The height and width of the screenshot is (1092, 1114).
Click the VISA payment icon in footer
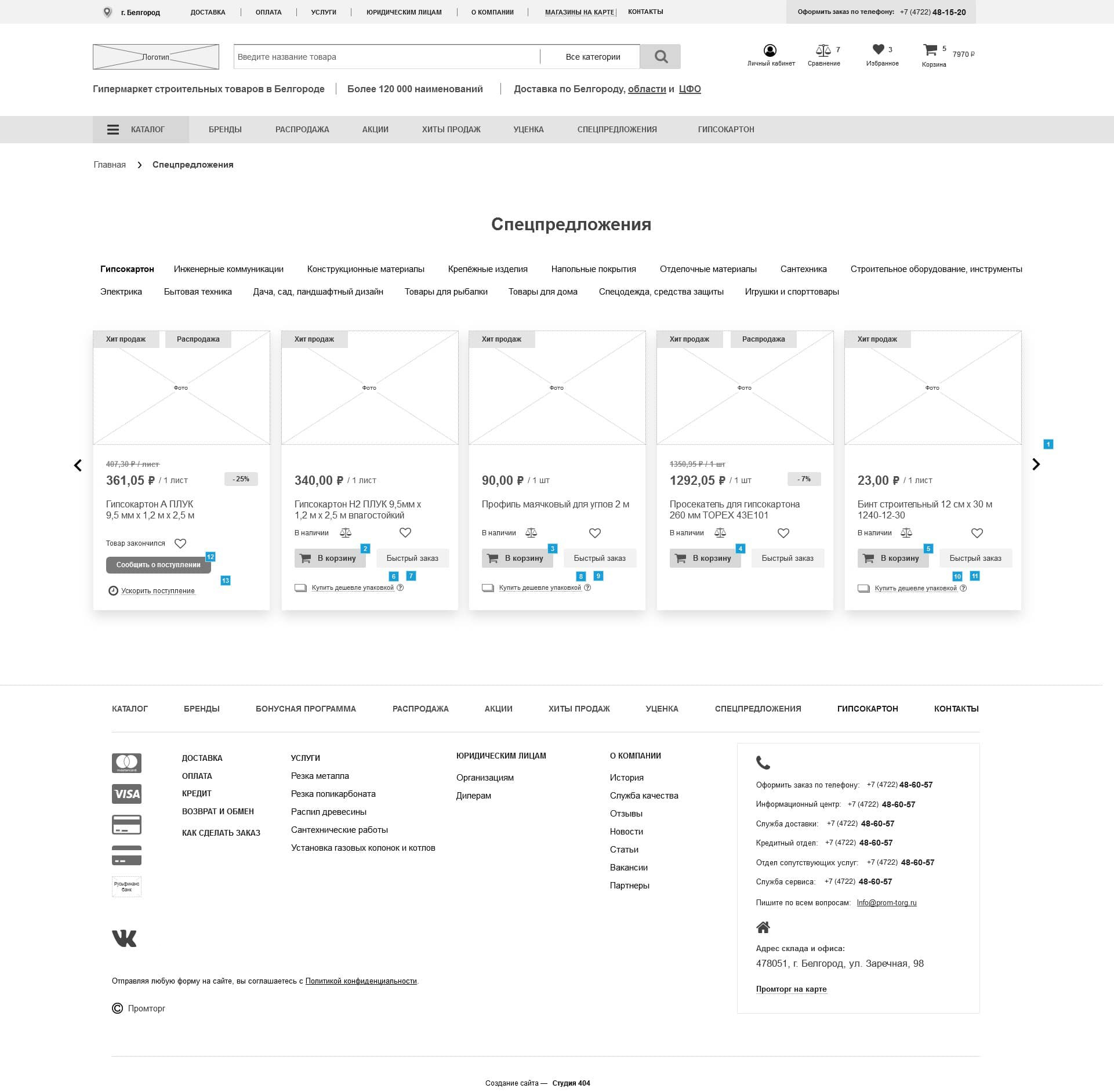tap(126, 794)
